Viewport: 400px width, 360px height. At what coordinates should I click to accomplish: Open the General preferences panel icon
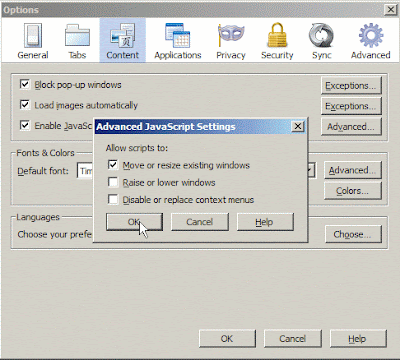point(33,41)
